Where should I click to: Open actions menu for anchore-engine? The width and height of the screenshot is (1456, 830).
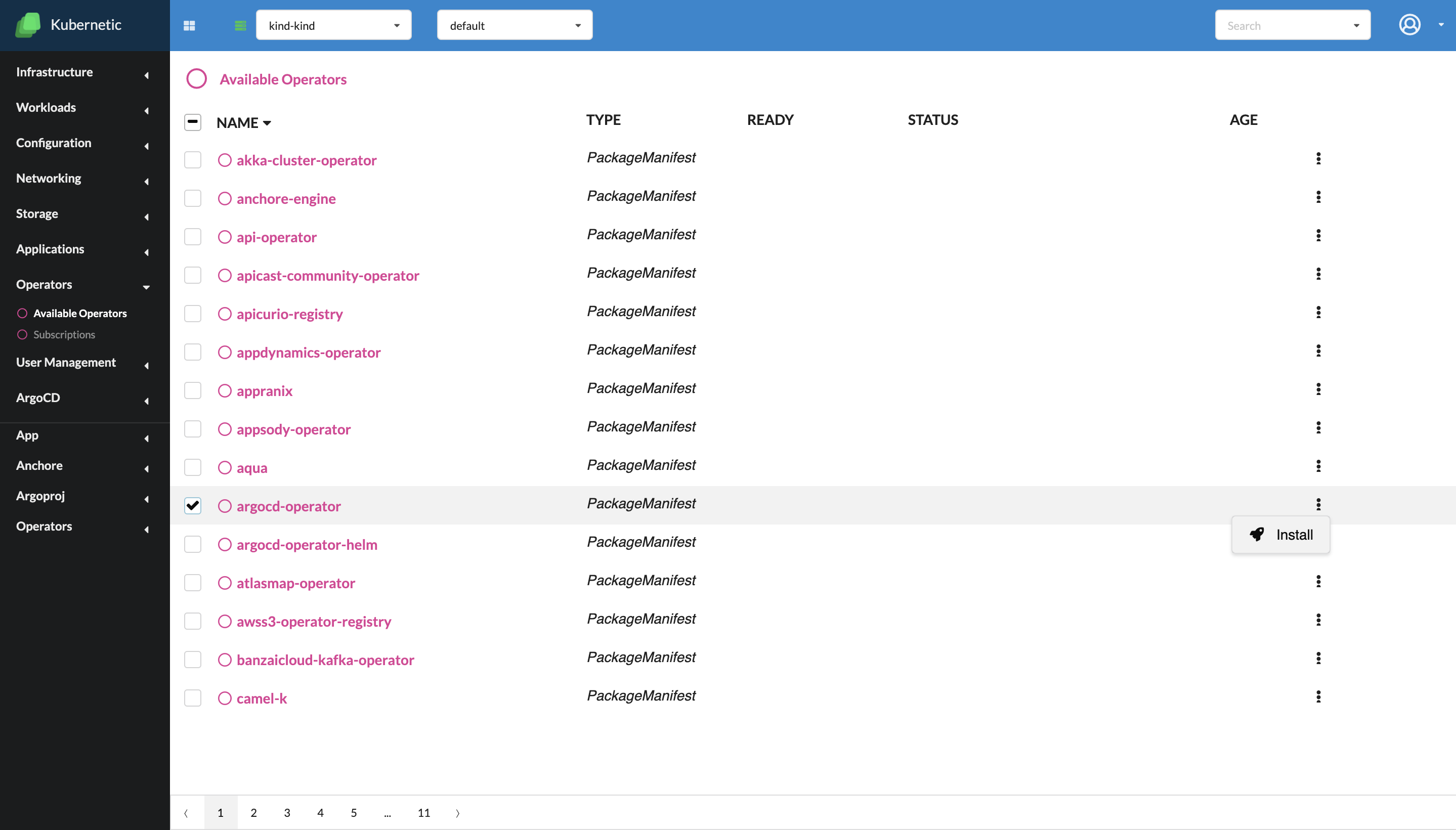1318,197
